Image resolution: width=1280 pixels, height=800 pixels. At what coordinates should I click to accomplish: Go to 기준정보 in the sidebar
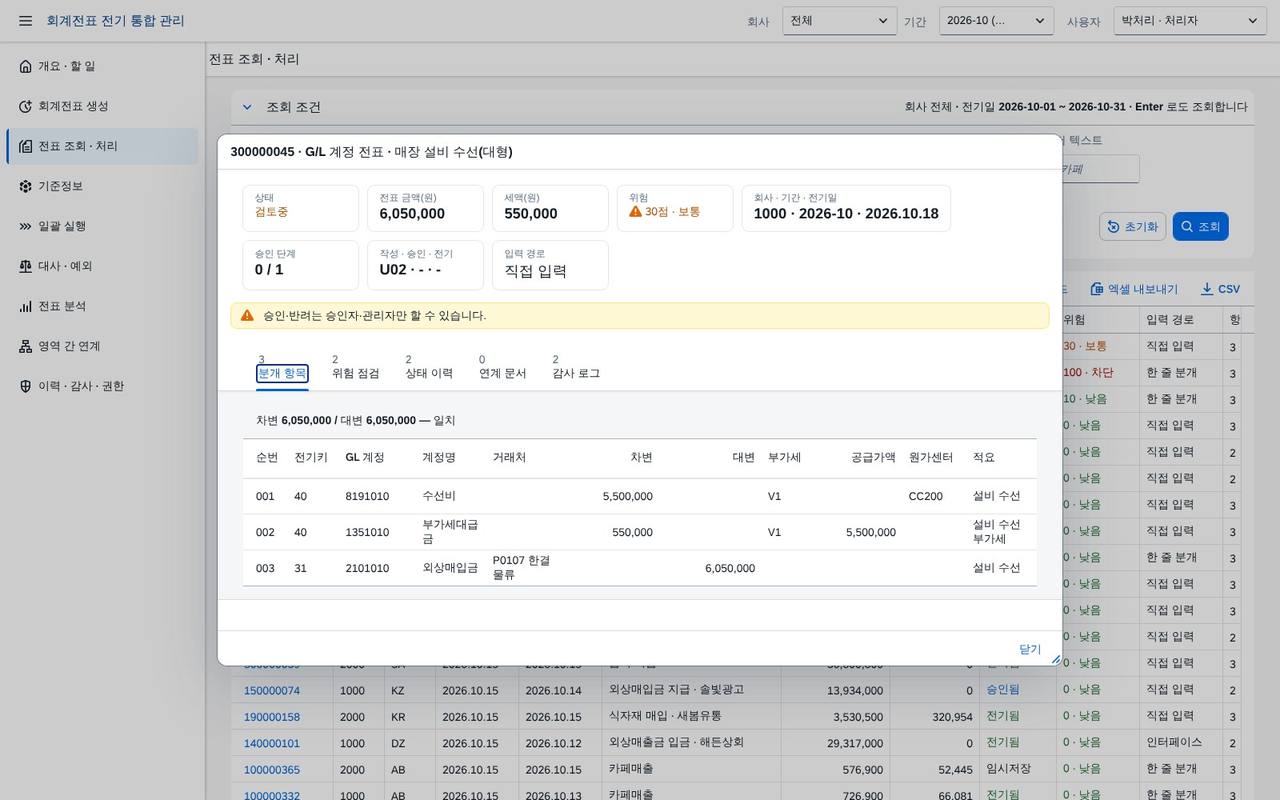(102, 186)
